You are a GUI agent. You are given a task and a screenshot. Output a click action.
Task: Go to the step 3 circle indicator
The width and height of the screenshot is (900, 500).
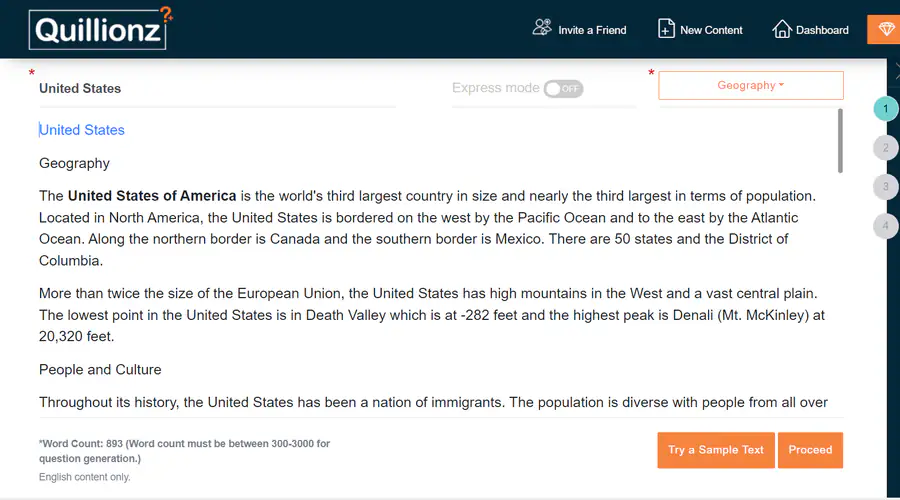click(x=885, y=187)
